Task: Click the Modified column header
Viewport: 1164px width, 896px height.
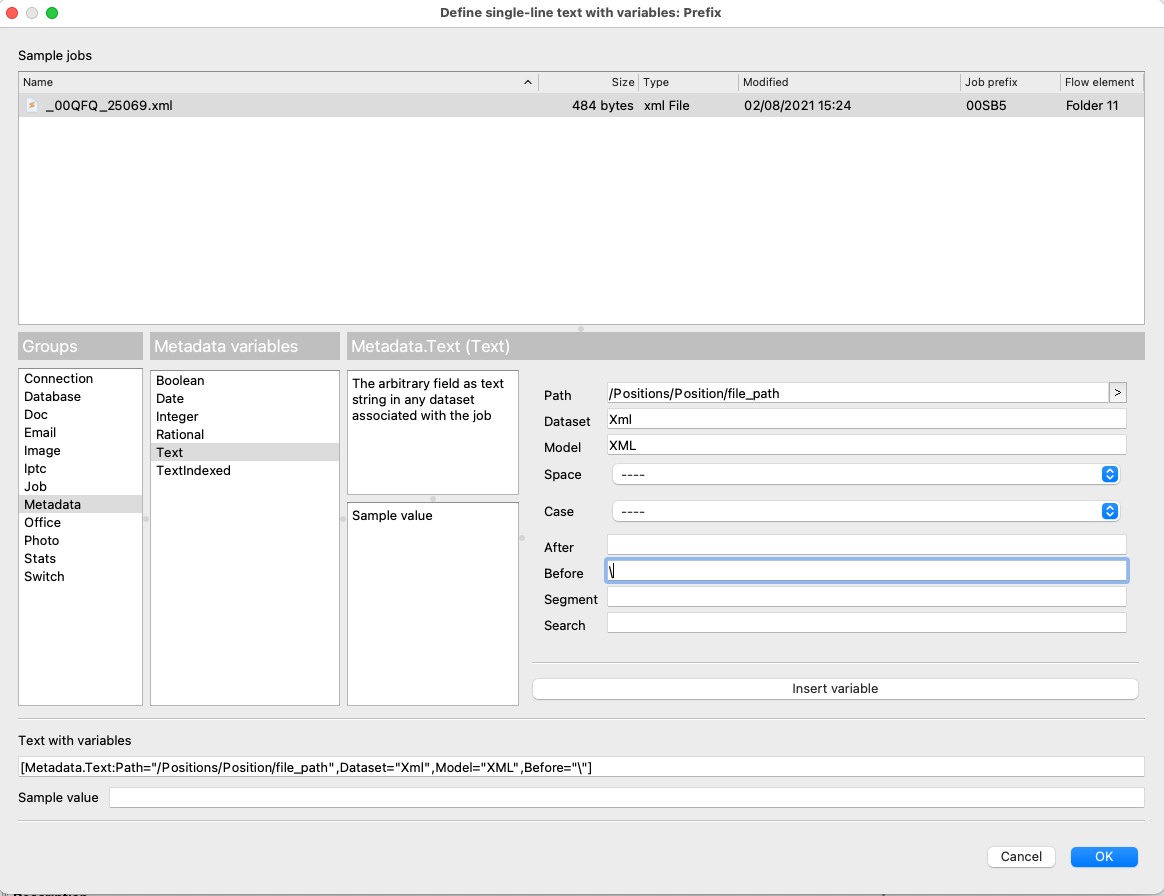Action: point(848,82)
